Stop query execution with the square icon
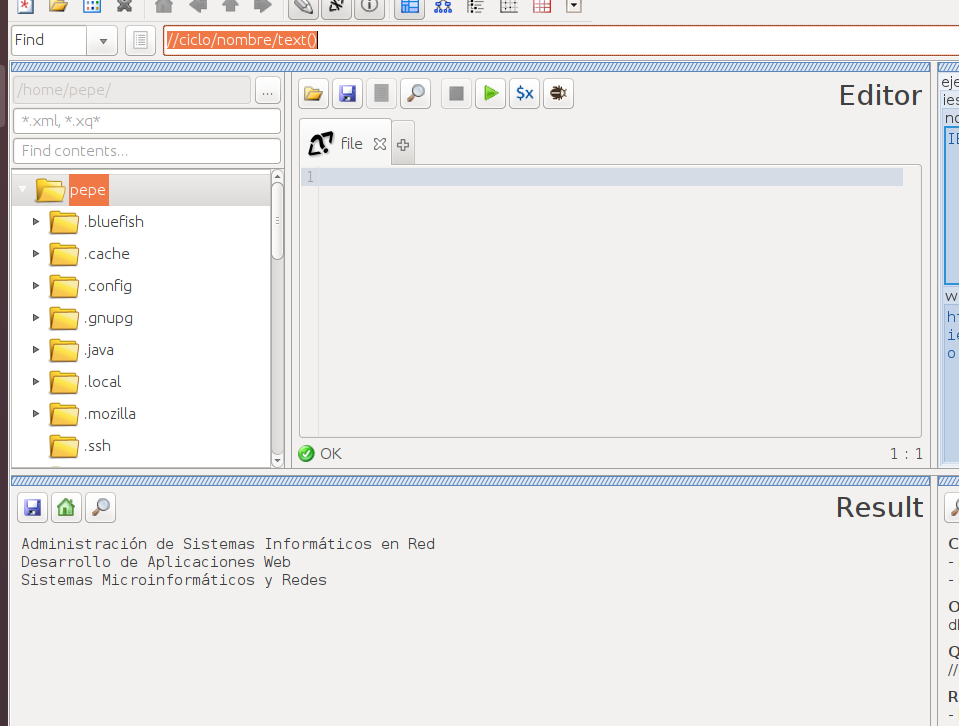This screenshot has width=959, height=726. click(456, 94)
